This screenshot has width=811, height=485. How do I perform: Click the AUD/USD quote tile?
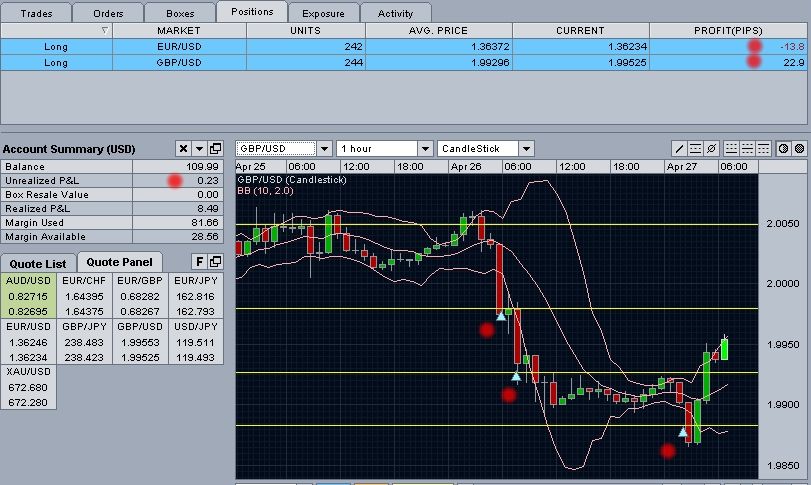(x=28, y=296)
